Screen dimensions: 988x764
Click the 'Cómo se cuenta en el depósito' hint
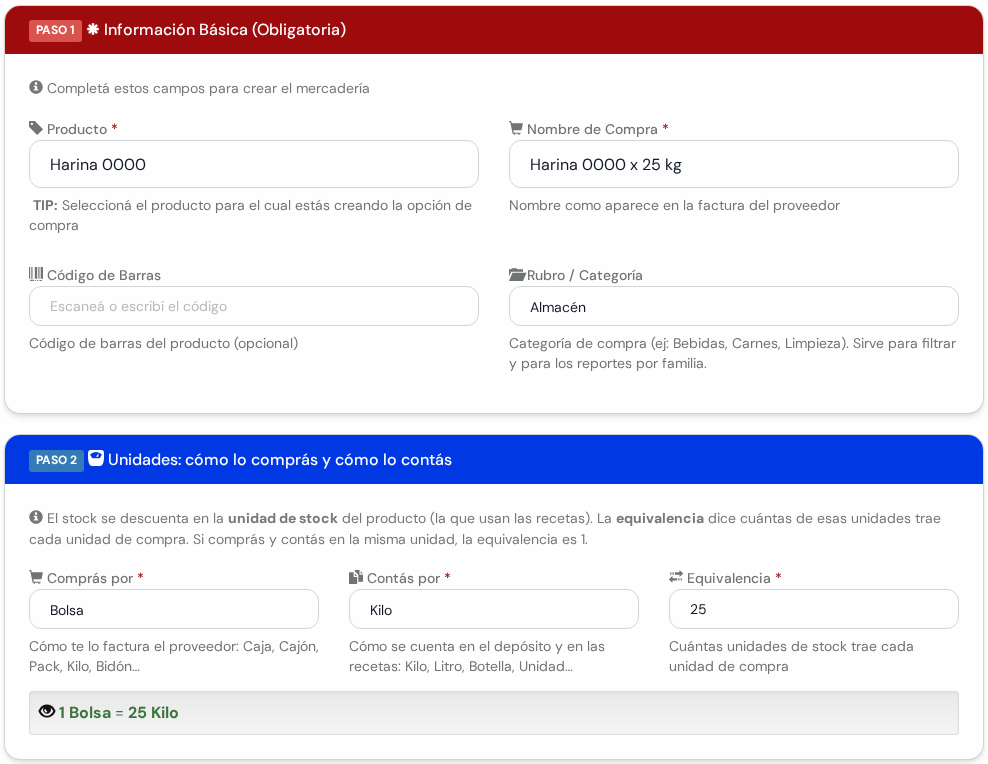[x=477, y=656]
